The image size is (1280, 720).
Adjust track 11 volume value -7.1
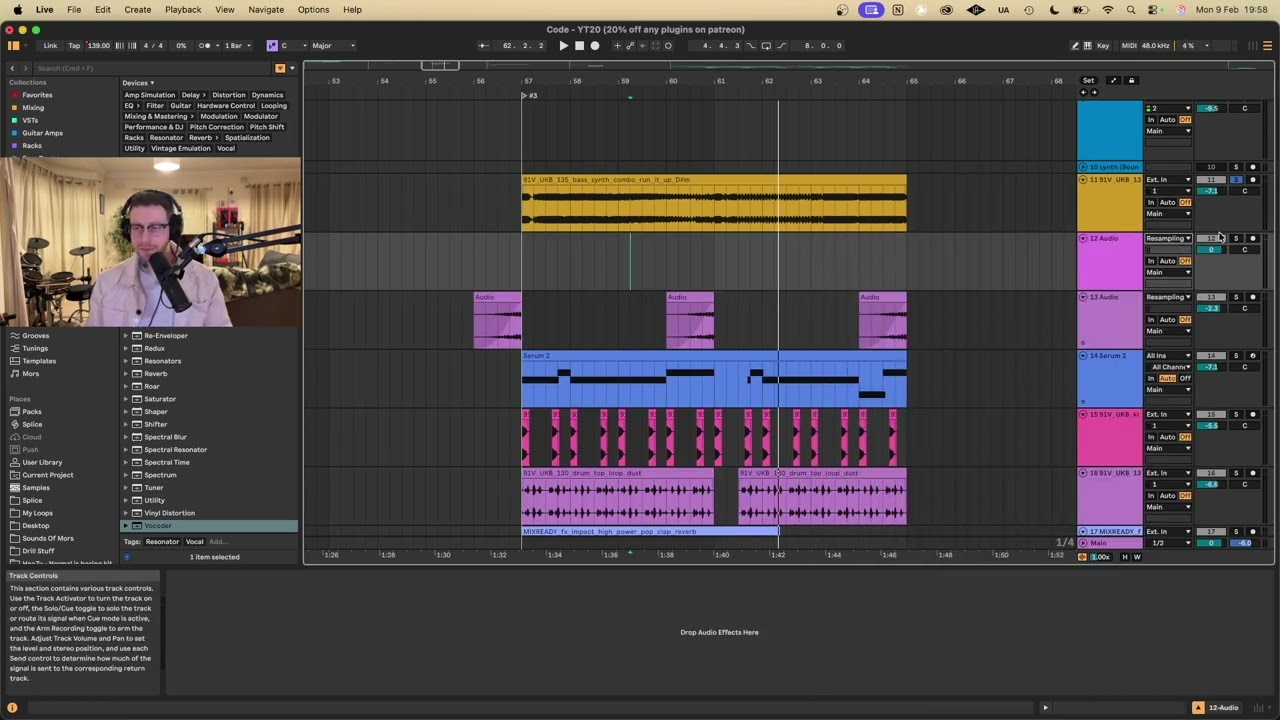click(1211, 191)
